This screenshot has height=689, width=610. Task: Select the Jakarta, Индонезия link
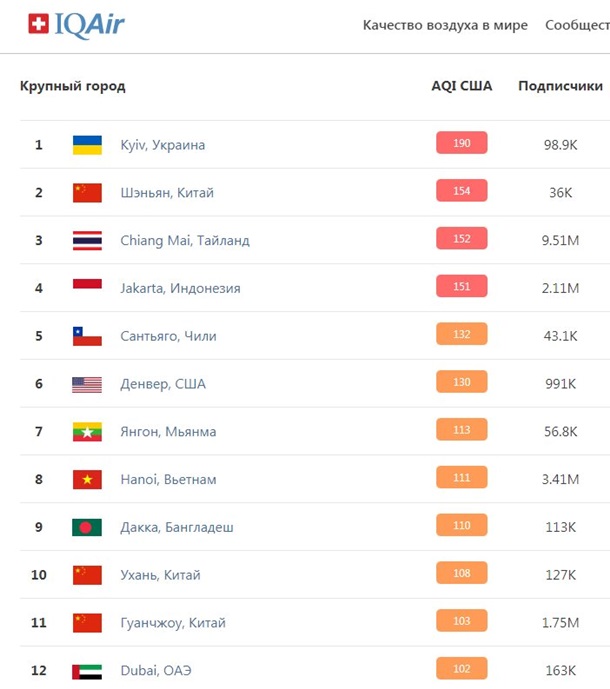180,288
